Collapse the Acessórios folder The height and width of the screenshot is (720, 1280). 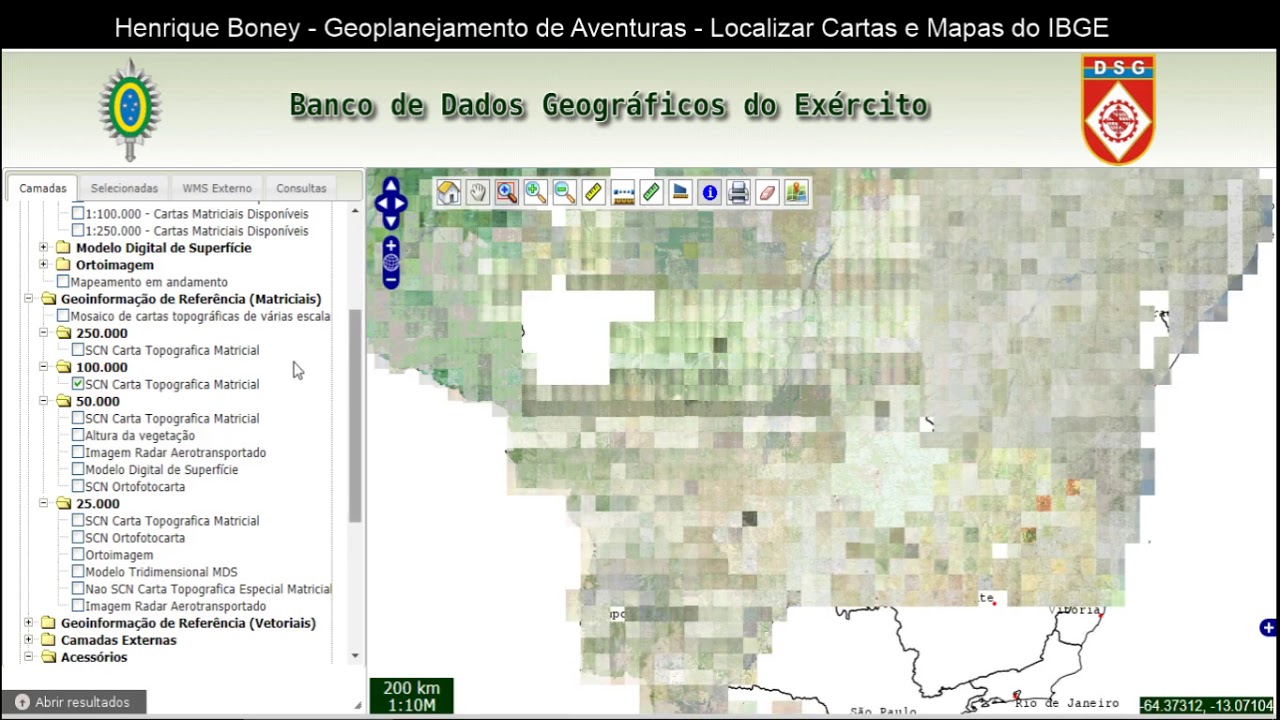pos(28,656)
